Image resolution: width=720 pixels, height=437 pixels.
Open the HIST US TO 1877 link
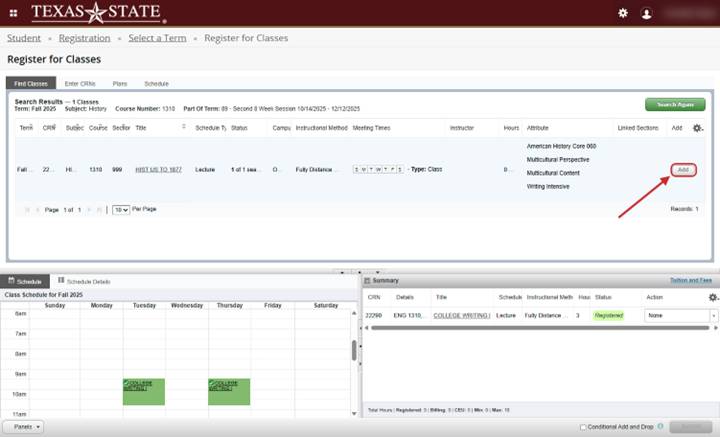pos(158,170)
